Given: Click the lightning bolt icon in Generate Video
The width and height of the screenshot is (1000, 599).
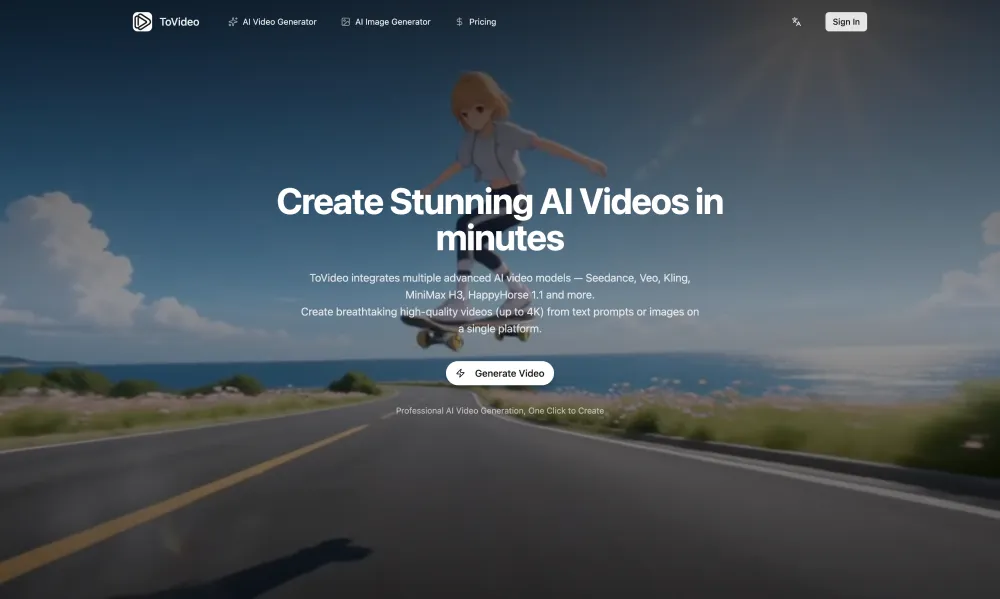Looking at the screenshot, I should tap(460, 373).
